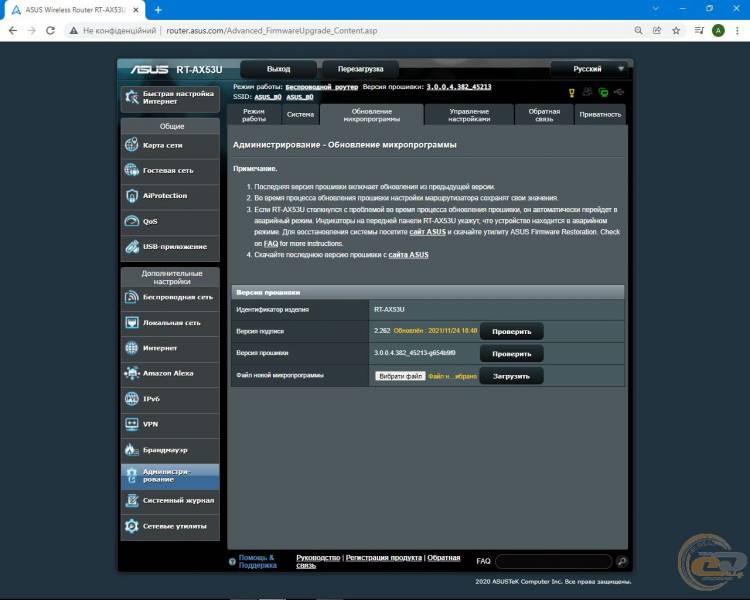The height and width of the screenshot is (600, 750).
Task: Click the Перезагрузка reboot button
Action: [x=361, y=69]
